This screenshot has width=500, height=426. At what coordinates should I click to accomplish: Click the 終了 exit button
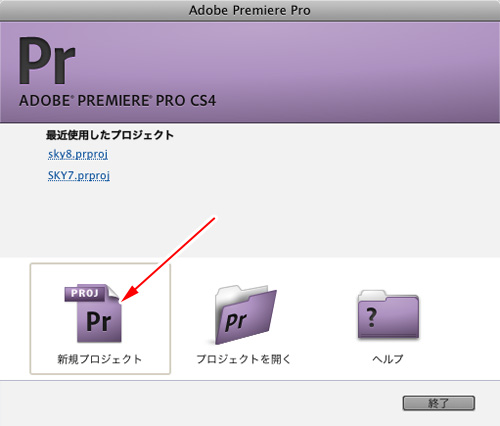click(x=439, y=403)
